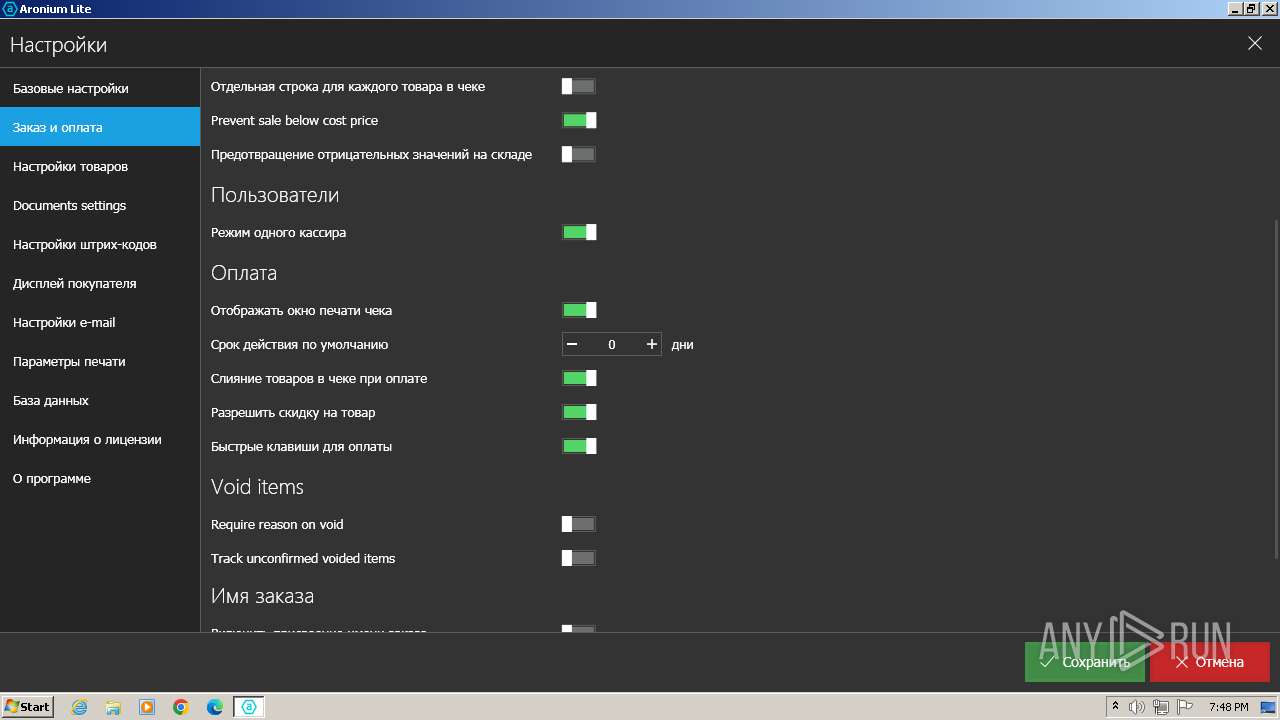Click the Сохранить button

click(1085, 662)
